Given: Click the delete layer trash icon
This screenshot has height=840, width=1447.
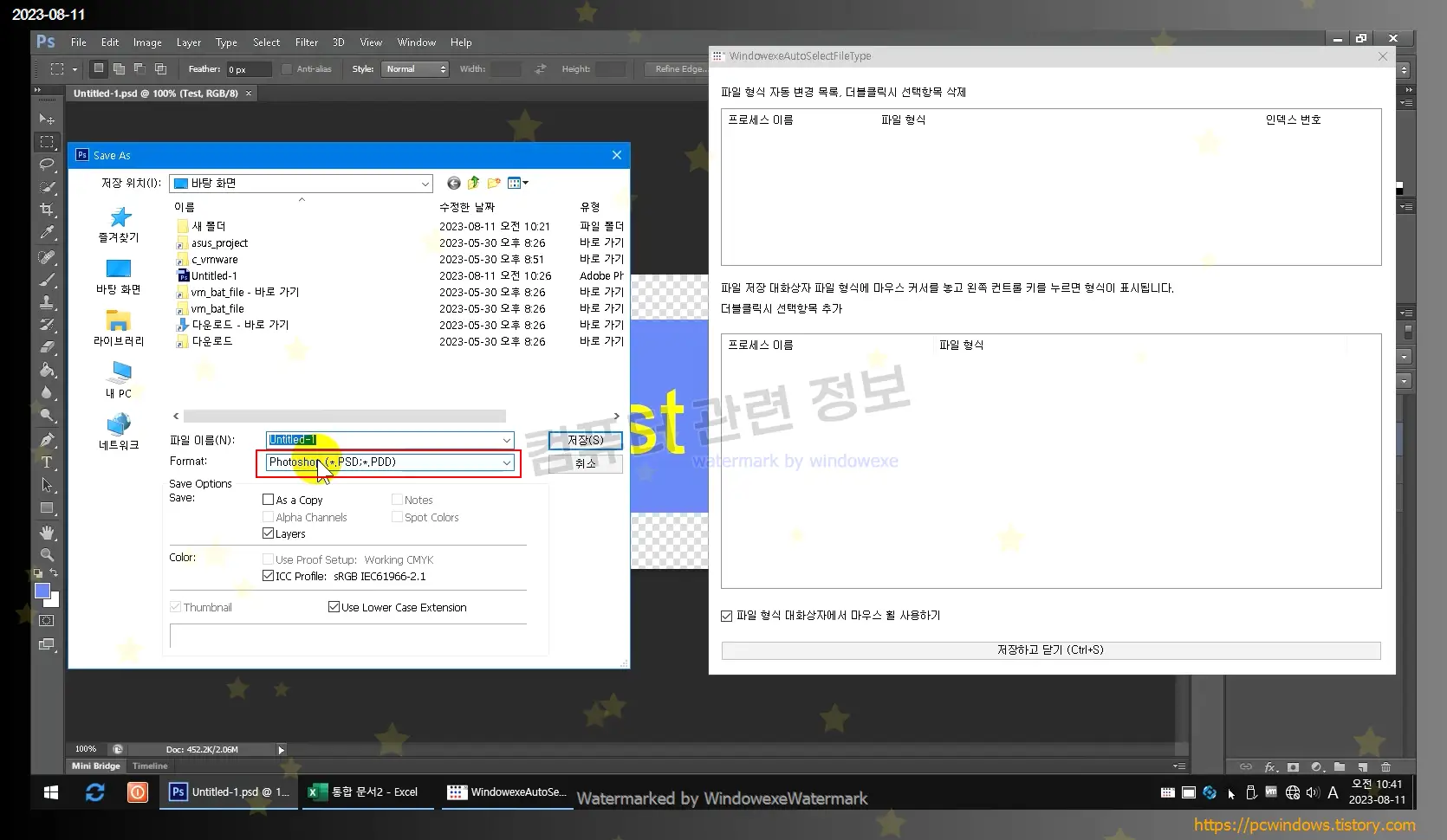Looking at the screenshot, I should click(1385, 767).
